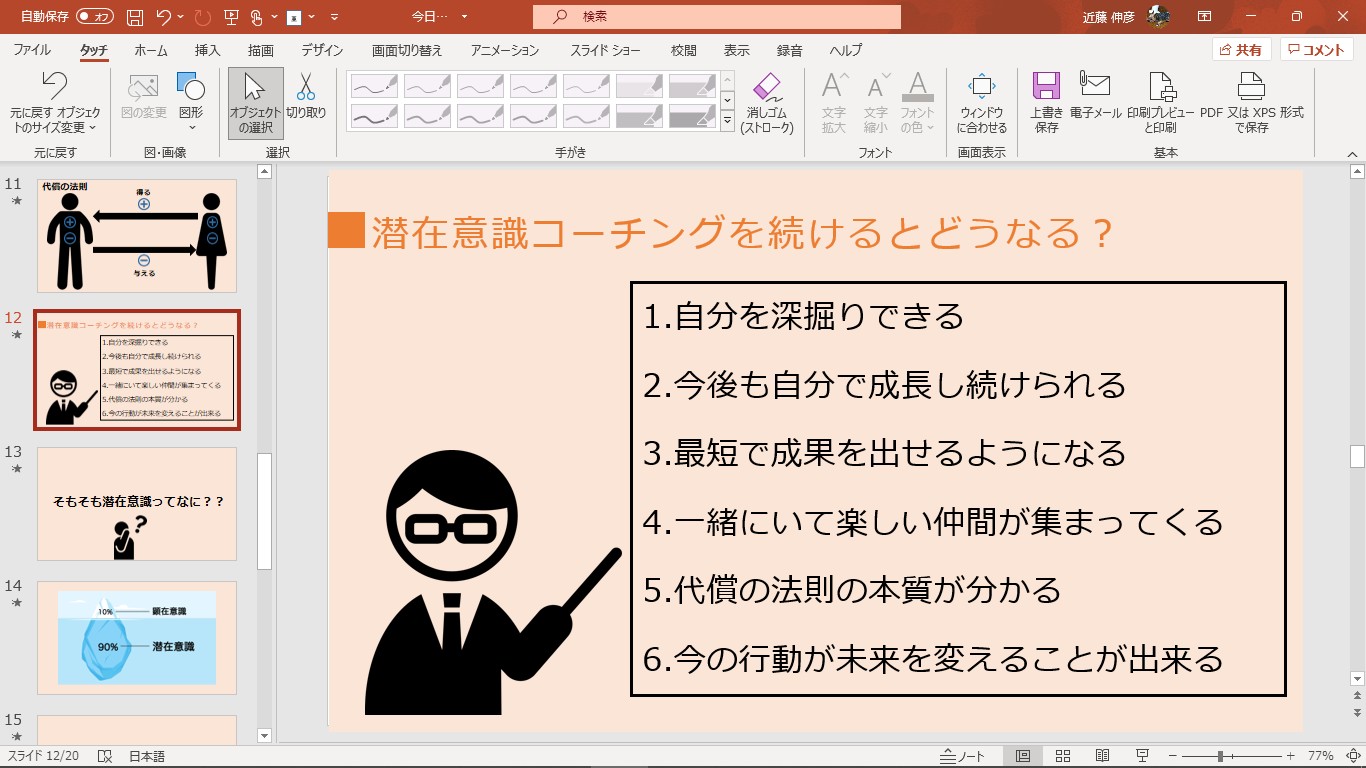Open the ファイル tab
The width and height of the screenshot is (1366, 768).
(x=32, y=50)
